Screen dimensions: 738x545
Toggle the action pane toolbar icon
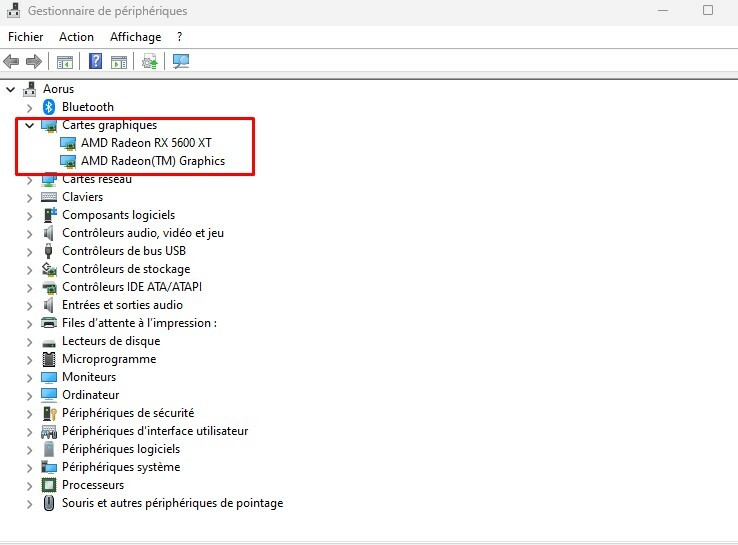(x=119, y=62)
